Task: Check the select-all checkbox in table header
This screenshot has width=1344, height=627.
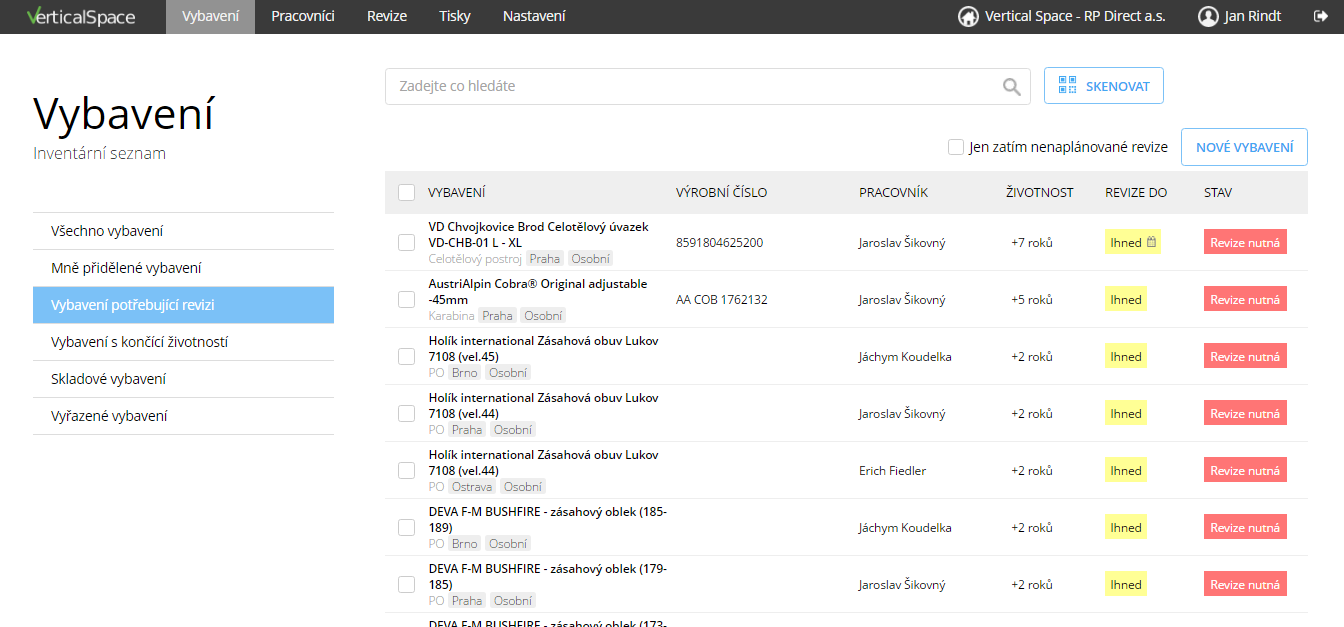Action: (x=406, y=192)
